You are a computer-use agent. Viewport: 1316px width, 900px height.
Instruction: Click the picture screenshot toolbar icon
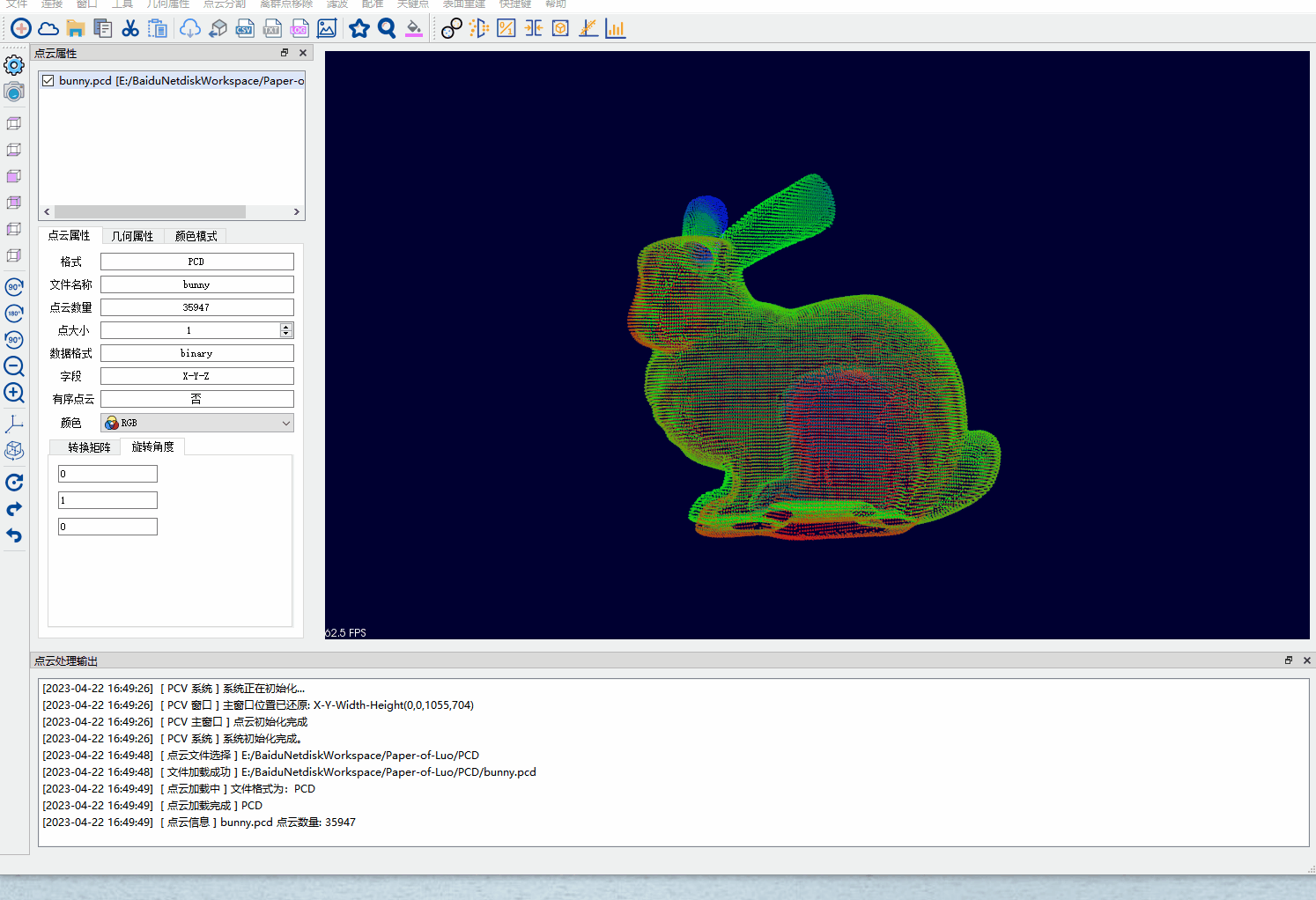327,29
